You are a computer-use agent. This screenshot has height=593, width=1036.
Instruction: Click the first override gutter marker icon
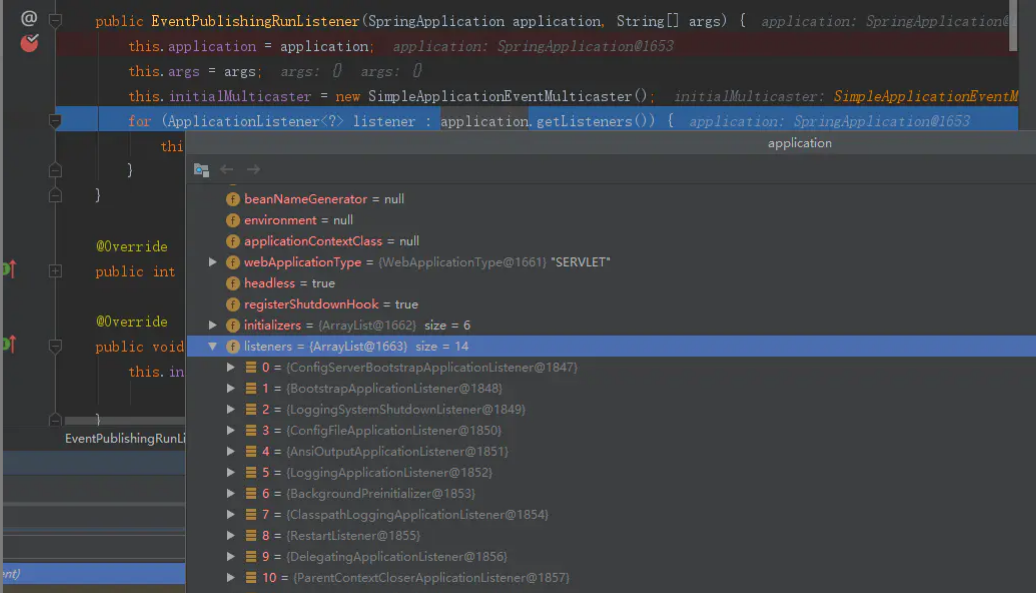point(9,269)
